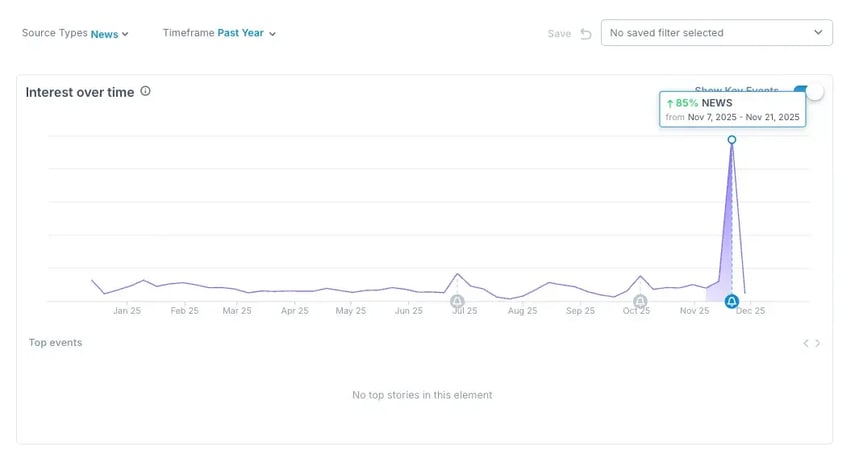Click the undo arrow next to Save
This screenshot has height=463, width=855.
coord(586,34)
